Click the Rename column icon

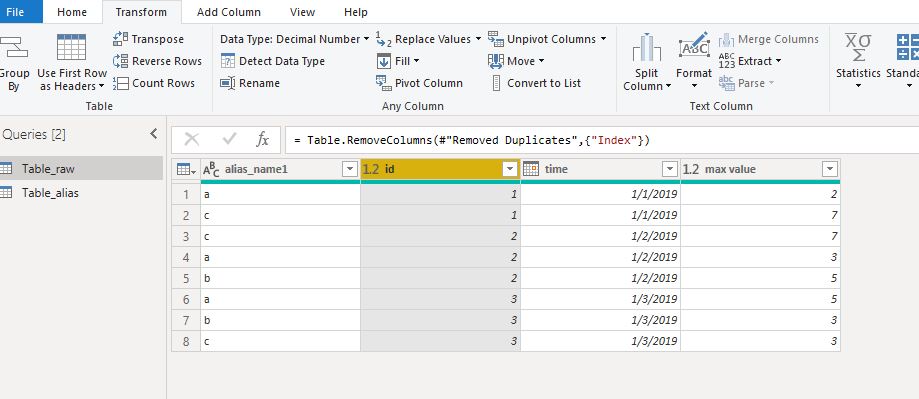click(228, 83)
